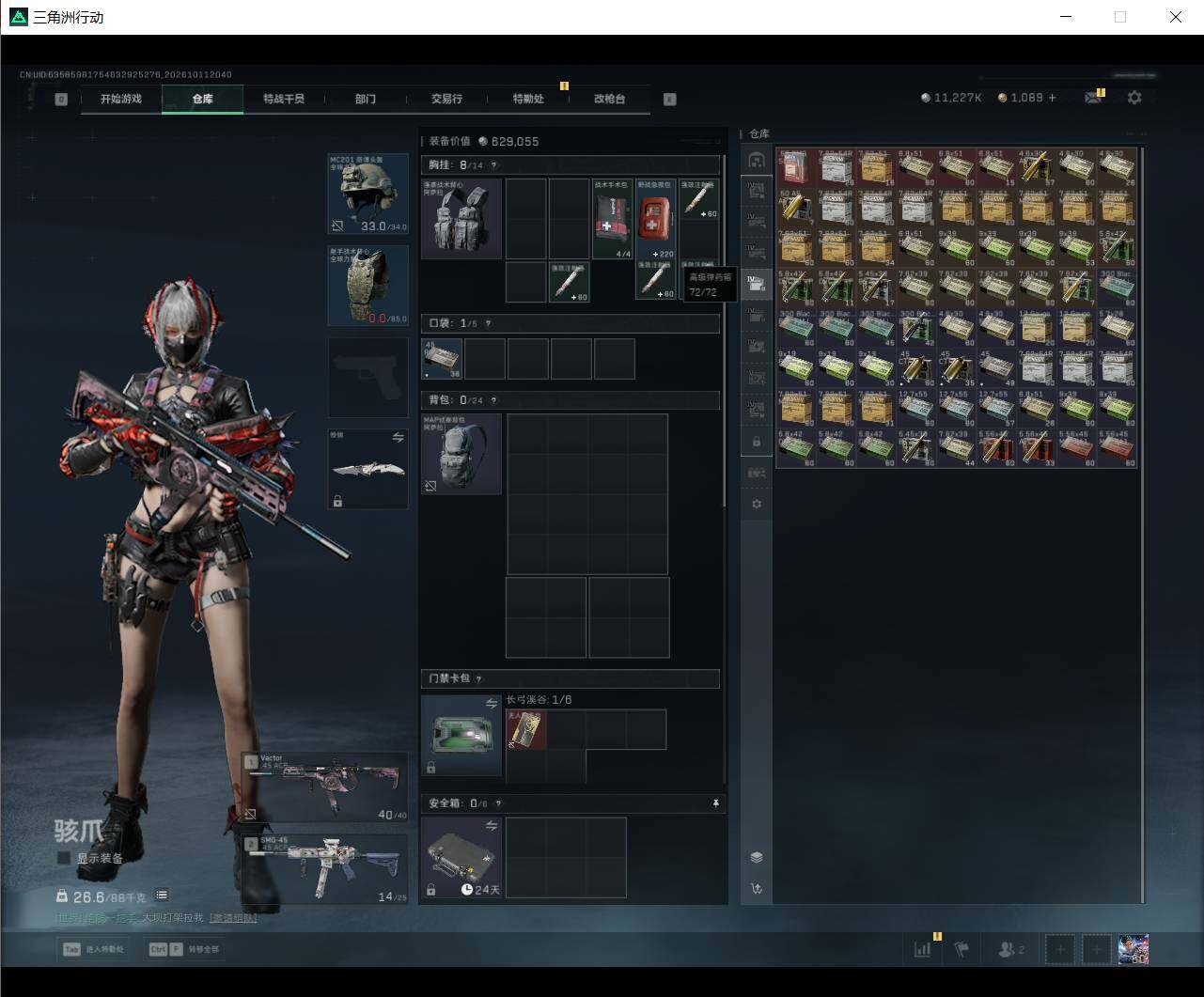Open the statistics chart icon
This screenshot has height=997, width=1204.
click(922, 949)
